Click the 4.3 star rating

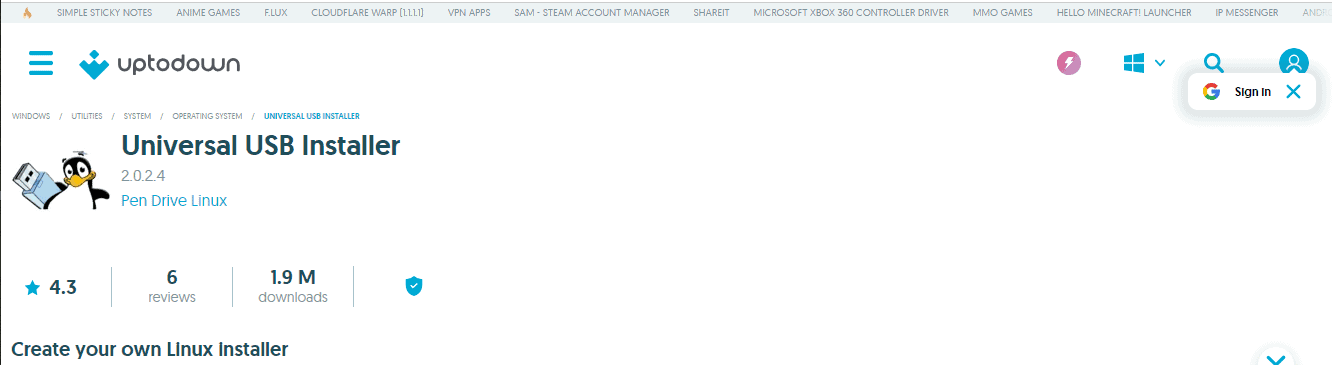tap(50, 287)
